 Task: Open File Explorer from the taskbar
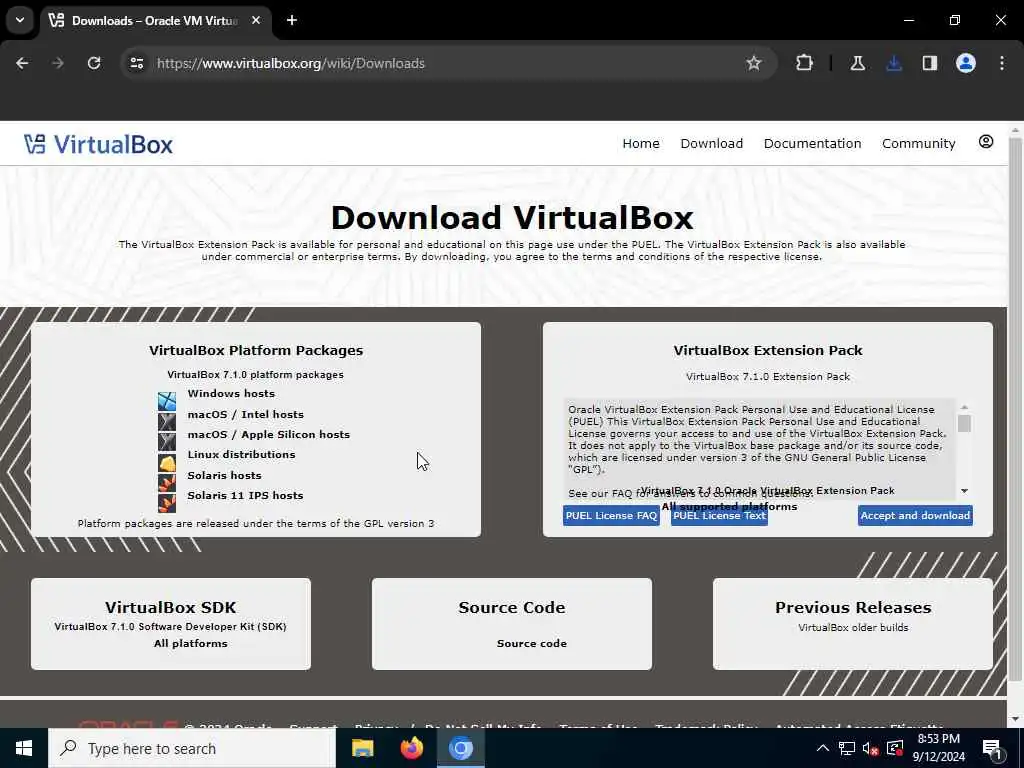[x=362, y=748]
